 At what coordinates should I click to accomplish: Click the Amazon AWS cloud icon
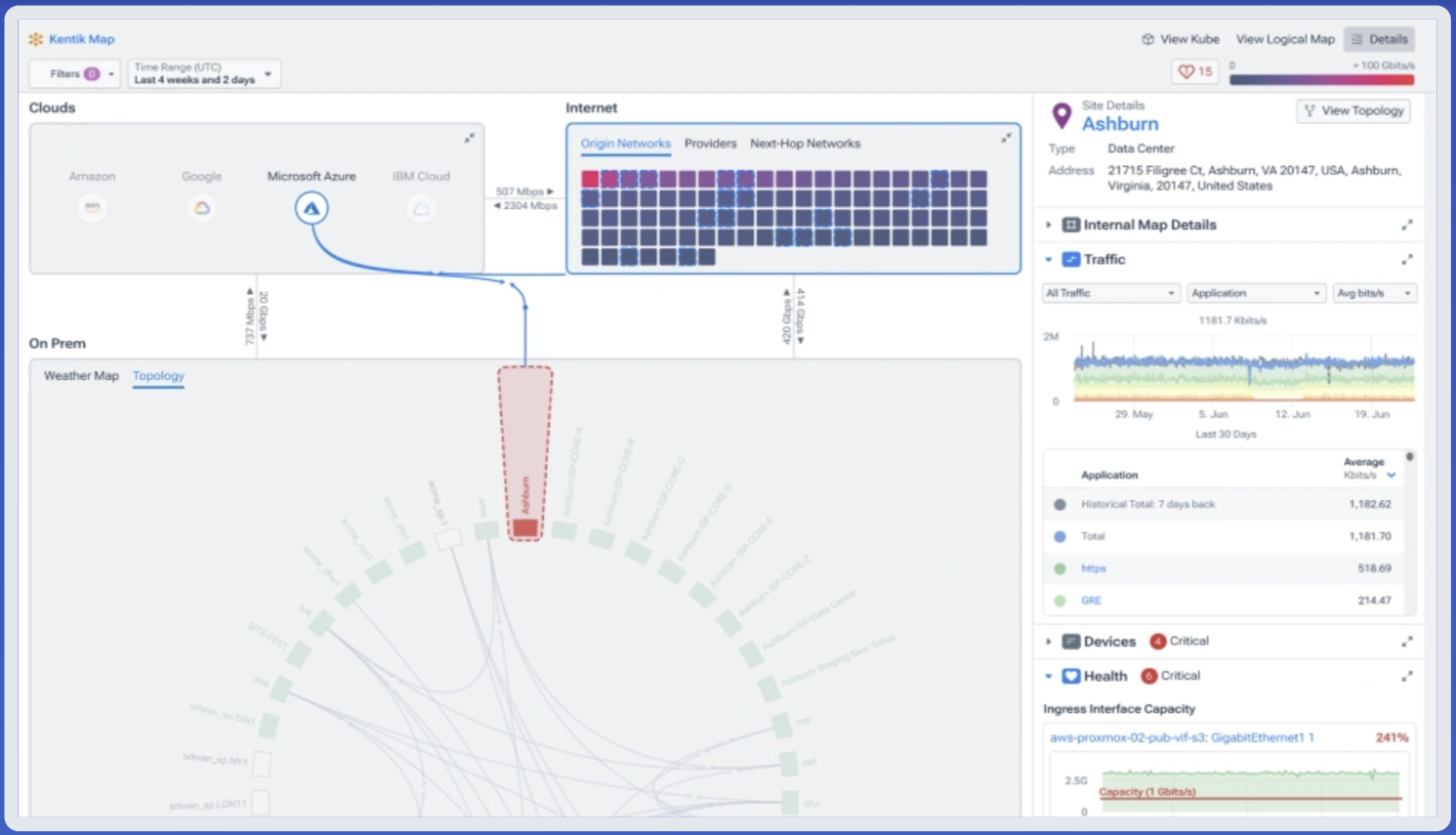click(x=92, y=207)
